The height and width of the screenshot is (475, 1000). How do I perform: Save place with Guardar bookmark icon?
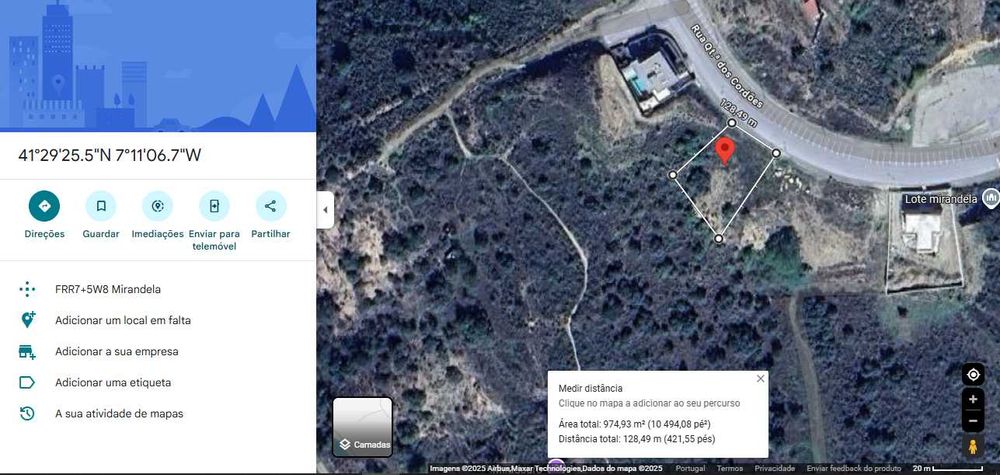(x=101, y=206)
